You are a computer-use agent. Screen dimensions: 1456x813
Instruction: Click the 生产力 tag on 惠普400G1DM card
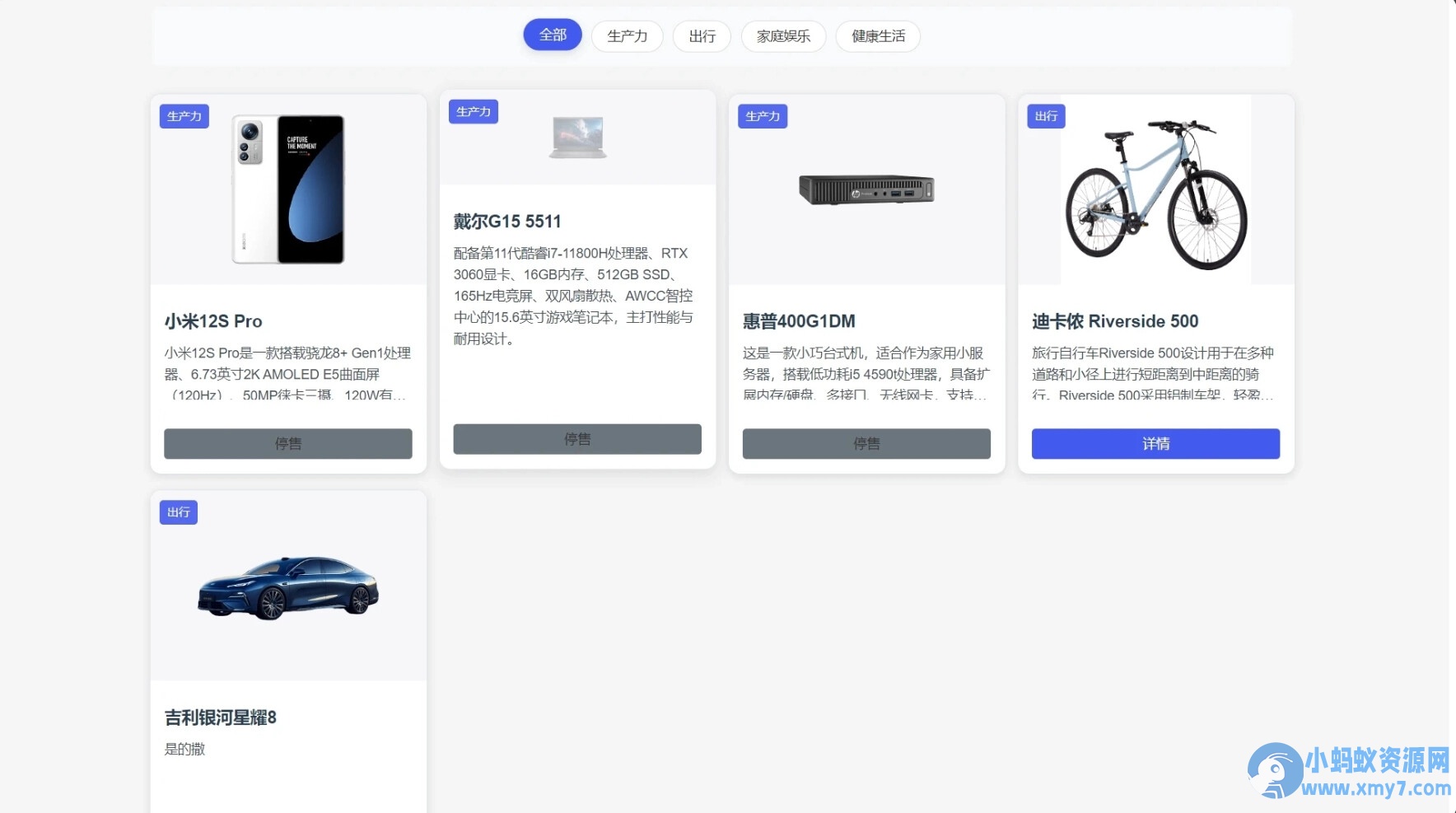point(763,116)
